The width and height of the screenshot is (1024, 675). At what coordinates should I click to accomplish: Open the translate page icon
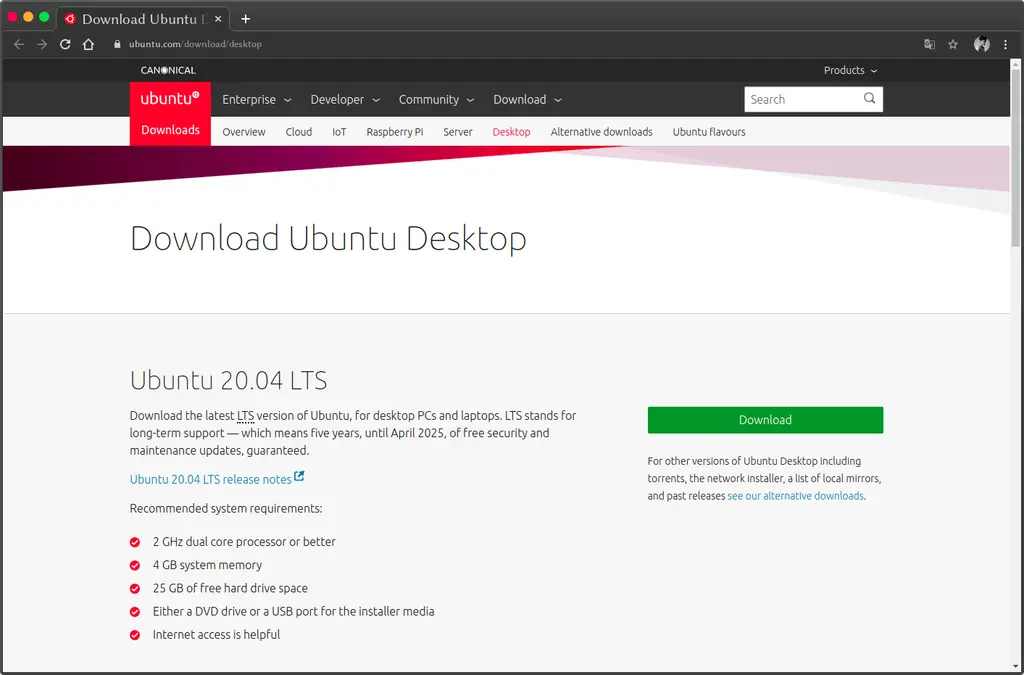click(x=929, y=44)
